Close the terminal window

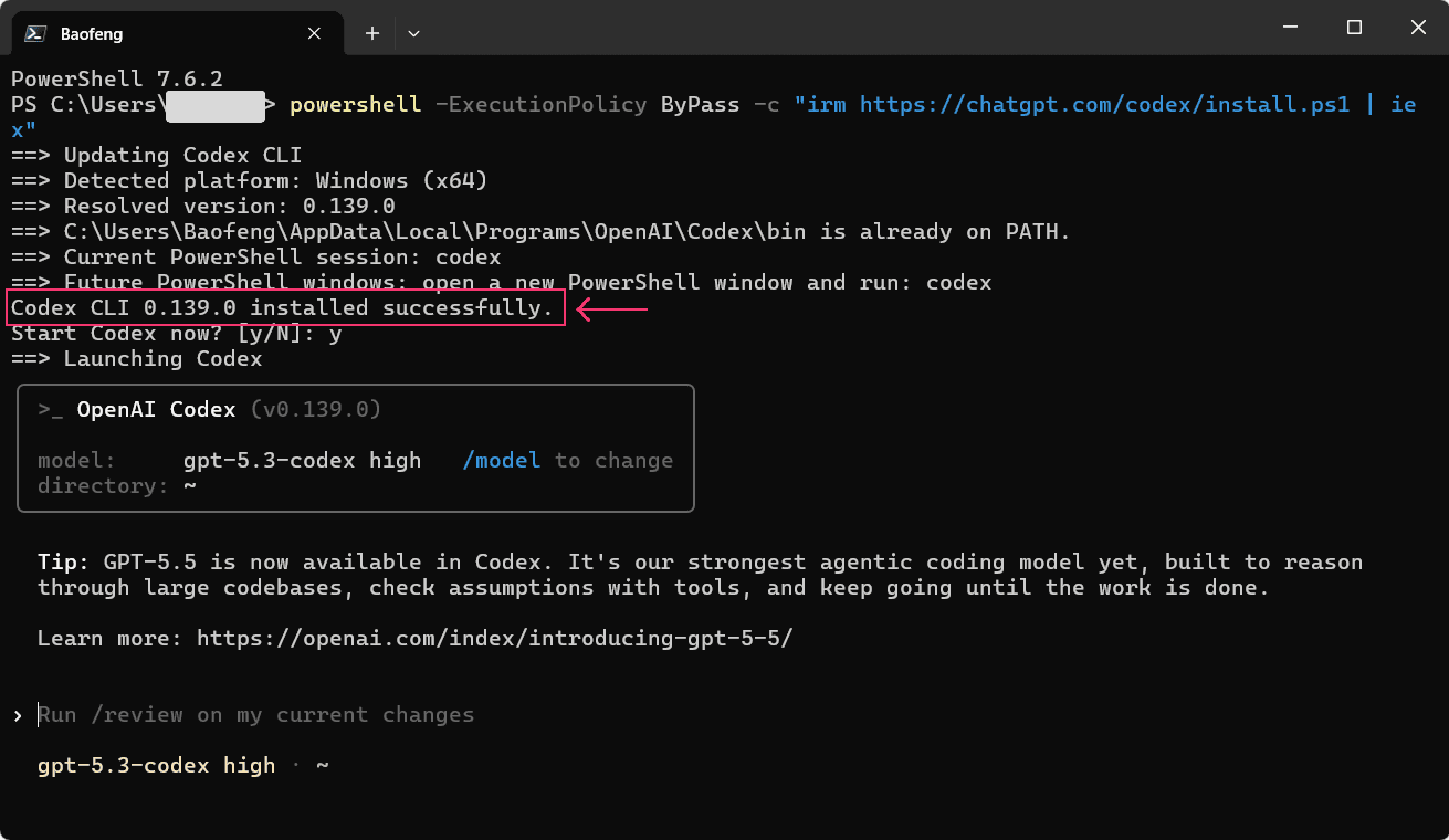(1418, 27)
